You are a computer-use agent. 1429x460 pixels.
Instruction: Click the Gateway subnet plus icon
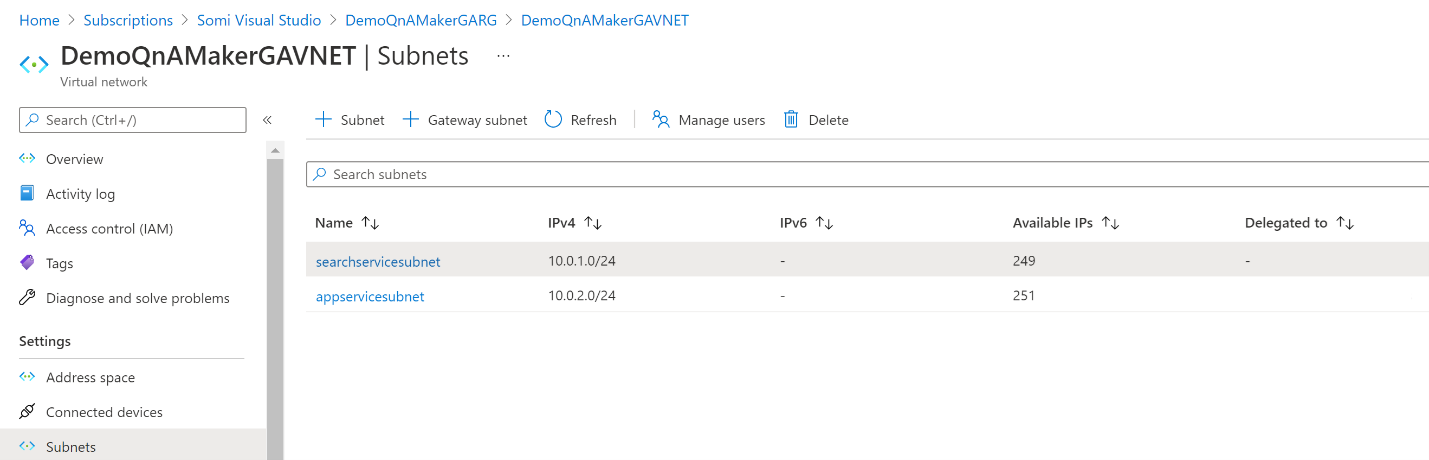click(x=410, y=120)
